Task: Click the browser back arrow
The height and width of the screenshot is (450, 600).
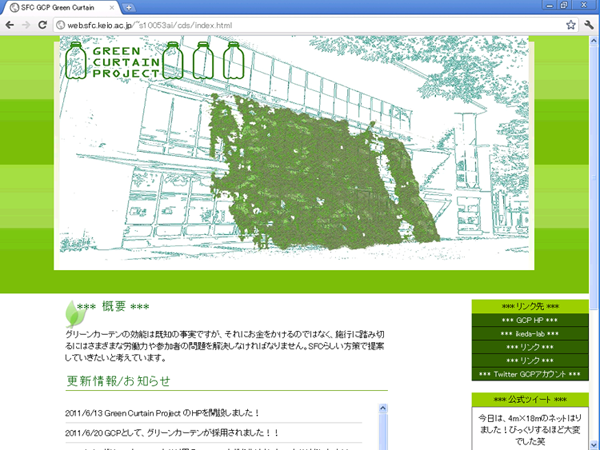Action: click(10, 25)
